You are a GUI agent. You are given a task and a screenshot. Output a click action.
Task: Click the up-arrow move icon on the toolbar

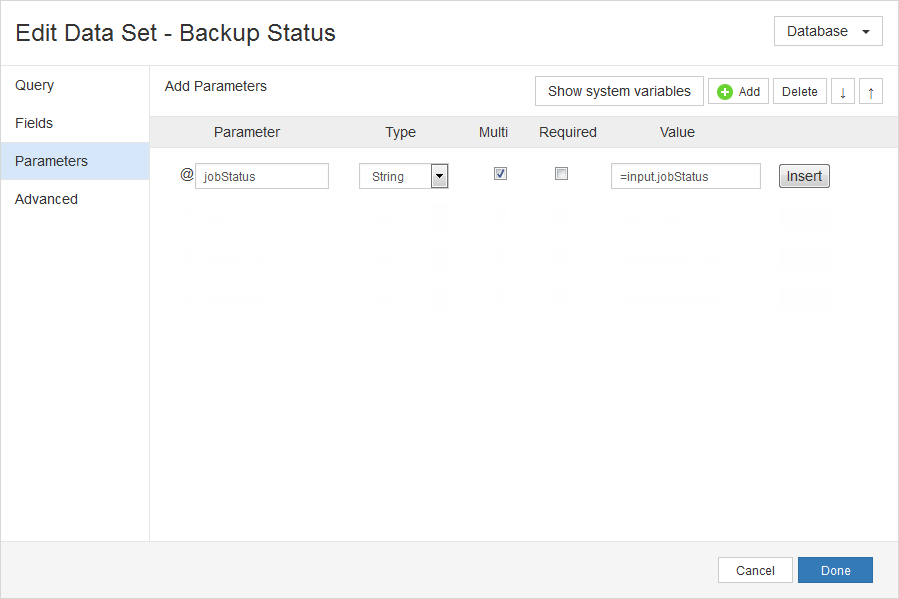[x=870, y=91]
